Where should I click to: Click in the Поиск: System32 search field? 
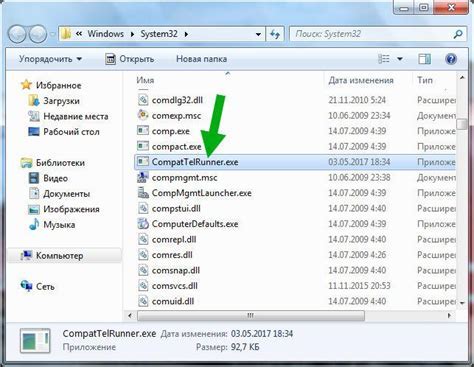coord(372,34)
